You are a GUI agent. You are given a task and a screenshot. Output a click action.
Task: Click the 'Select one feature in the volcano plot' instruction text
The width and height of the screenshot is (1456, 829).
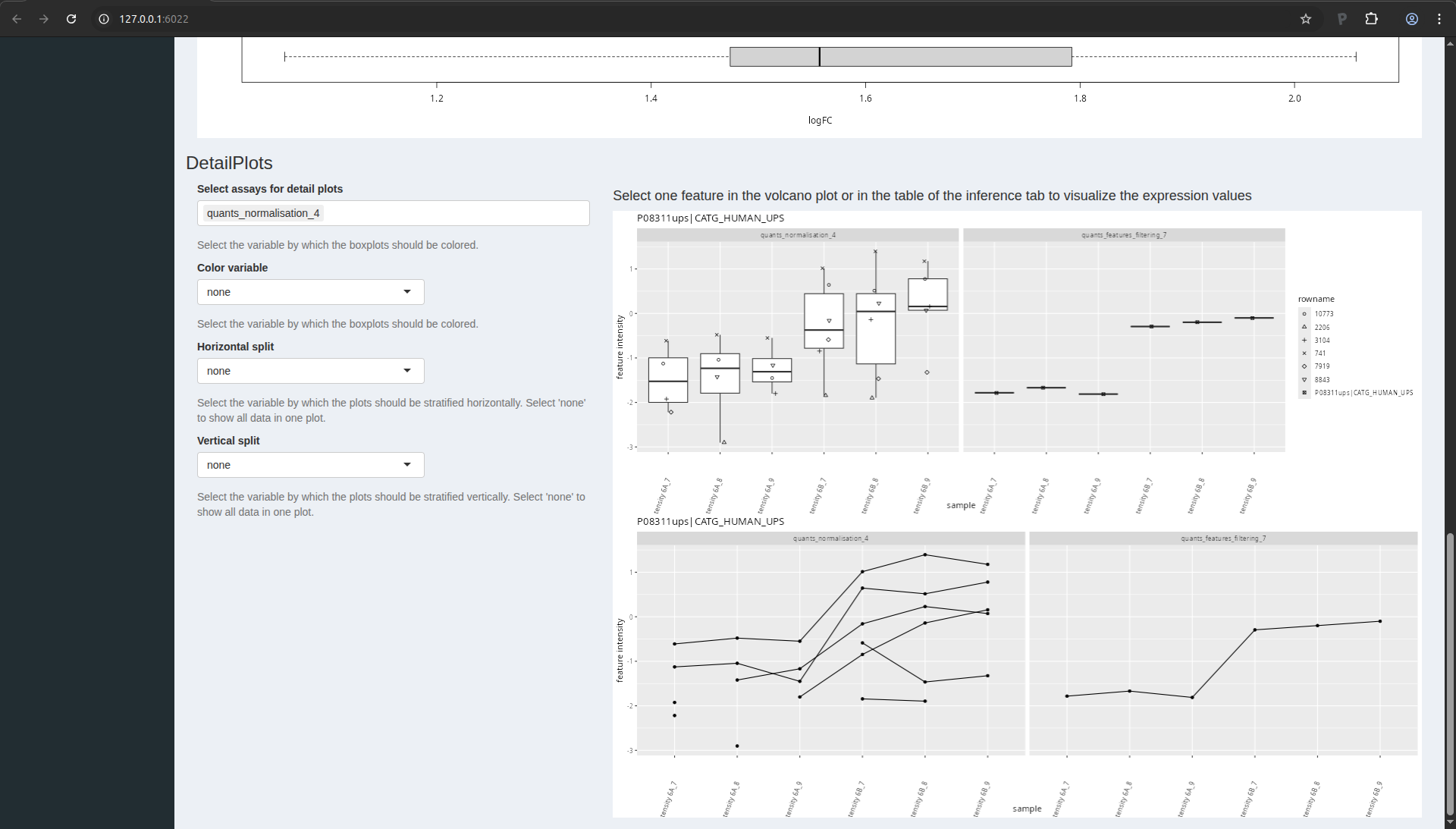[x=932, y=196]
